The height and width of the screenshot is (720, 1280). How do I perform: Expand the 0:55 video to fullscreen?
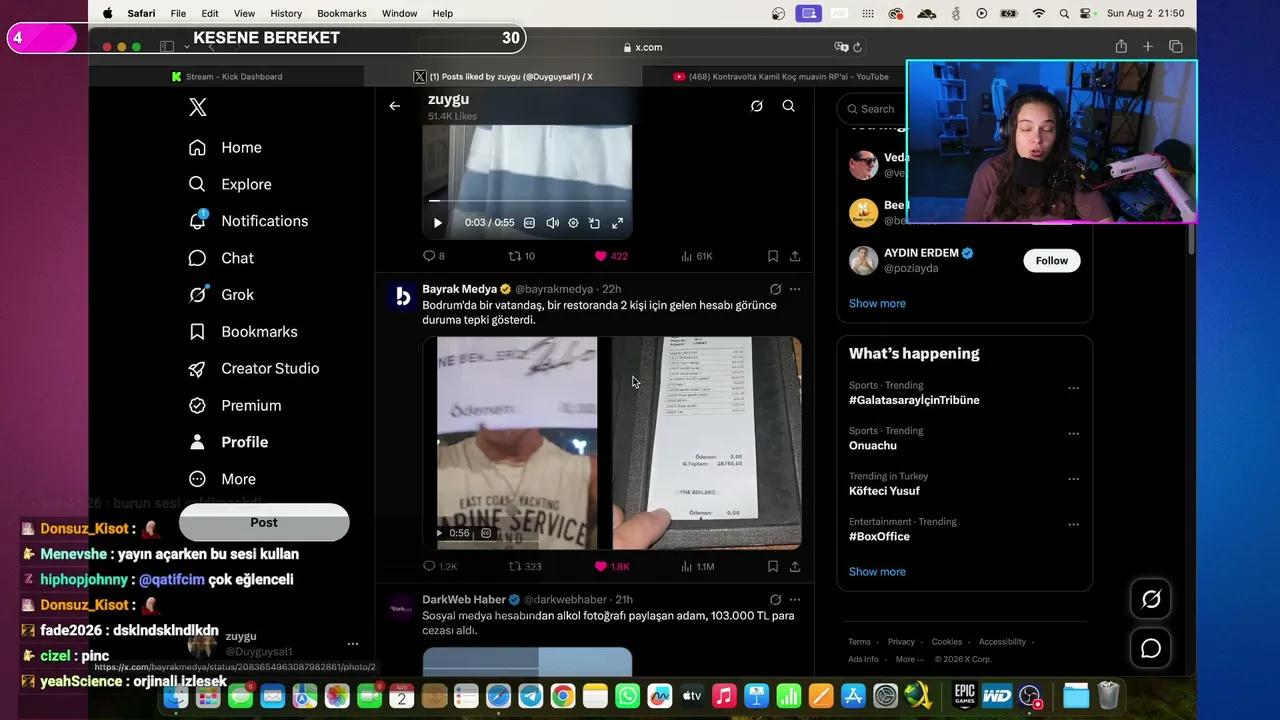click(x=617, y=223)
